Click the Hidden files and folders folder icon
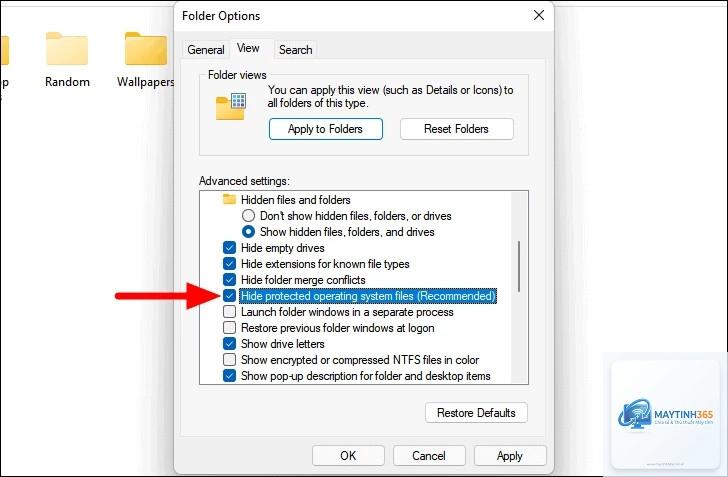This screenshot has height=477, width=728. click(x=229, y=200)
